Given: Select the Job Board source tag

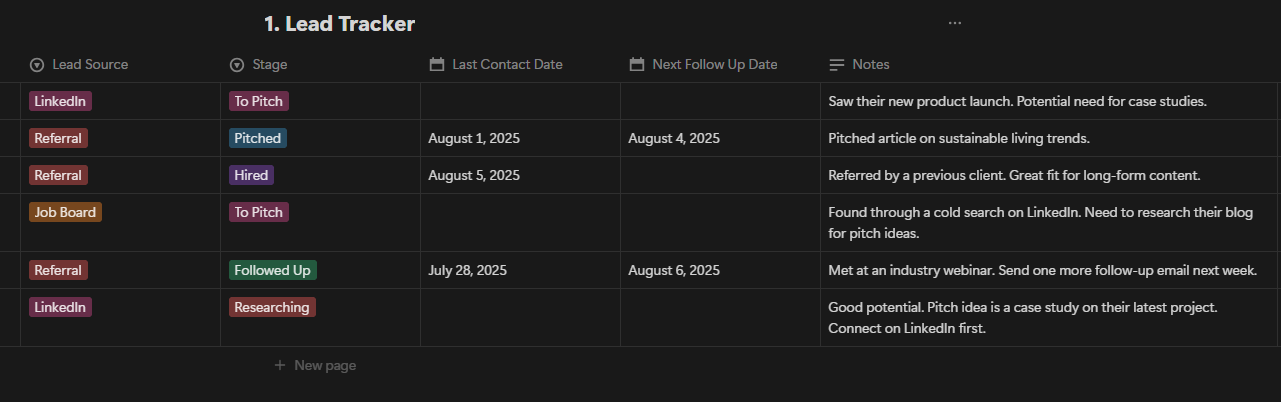Looking at the screenshot, I should 65,212.
